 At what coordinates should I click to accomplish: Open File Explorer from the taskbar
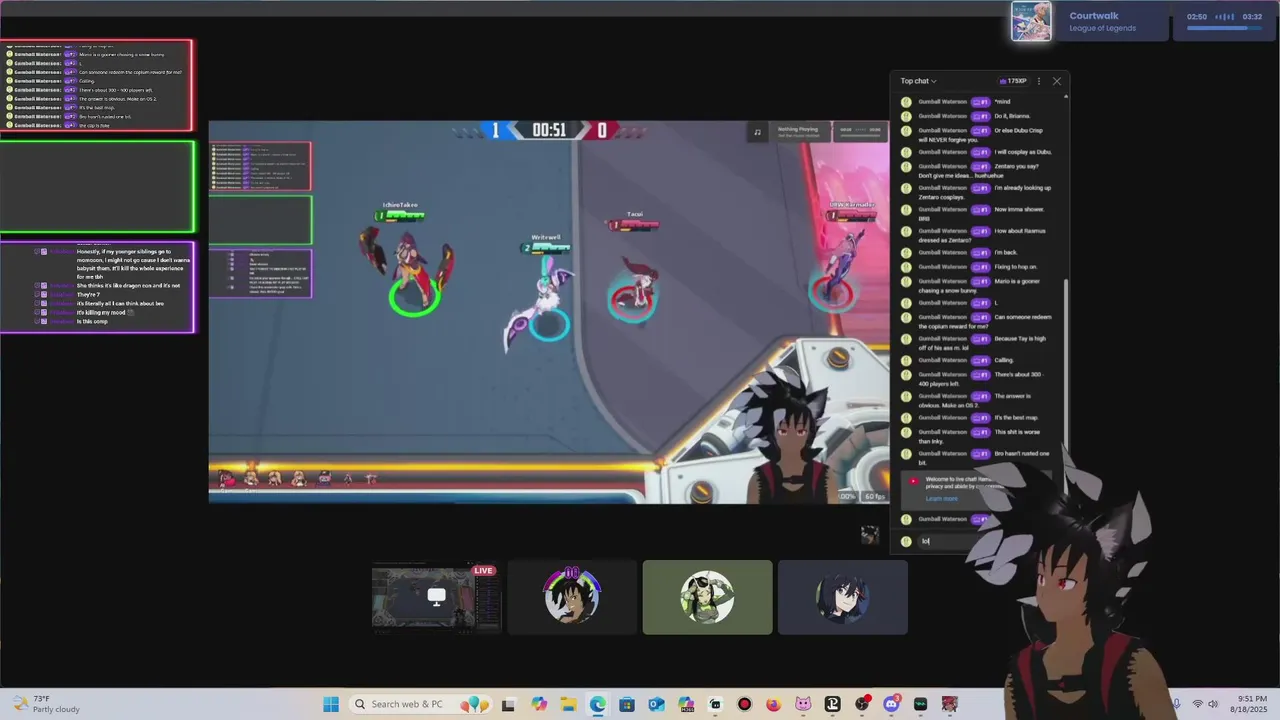point(568,704)
